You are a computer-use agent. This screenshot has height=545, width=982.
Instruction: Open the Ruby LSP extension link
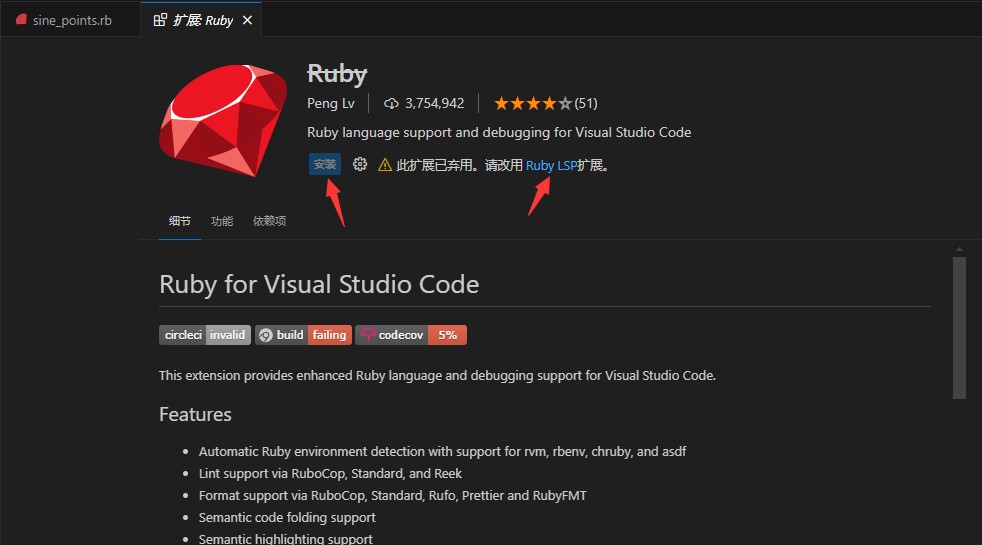coord(551,165)
